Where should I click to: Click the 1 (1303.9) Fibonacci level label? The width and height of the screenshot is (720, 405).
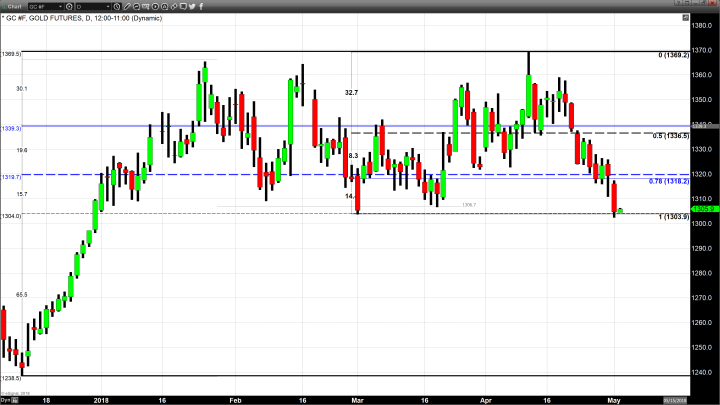click(671, 217)
